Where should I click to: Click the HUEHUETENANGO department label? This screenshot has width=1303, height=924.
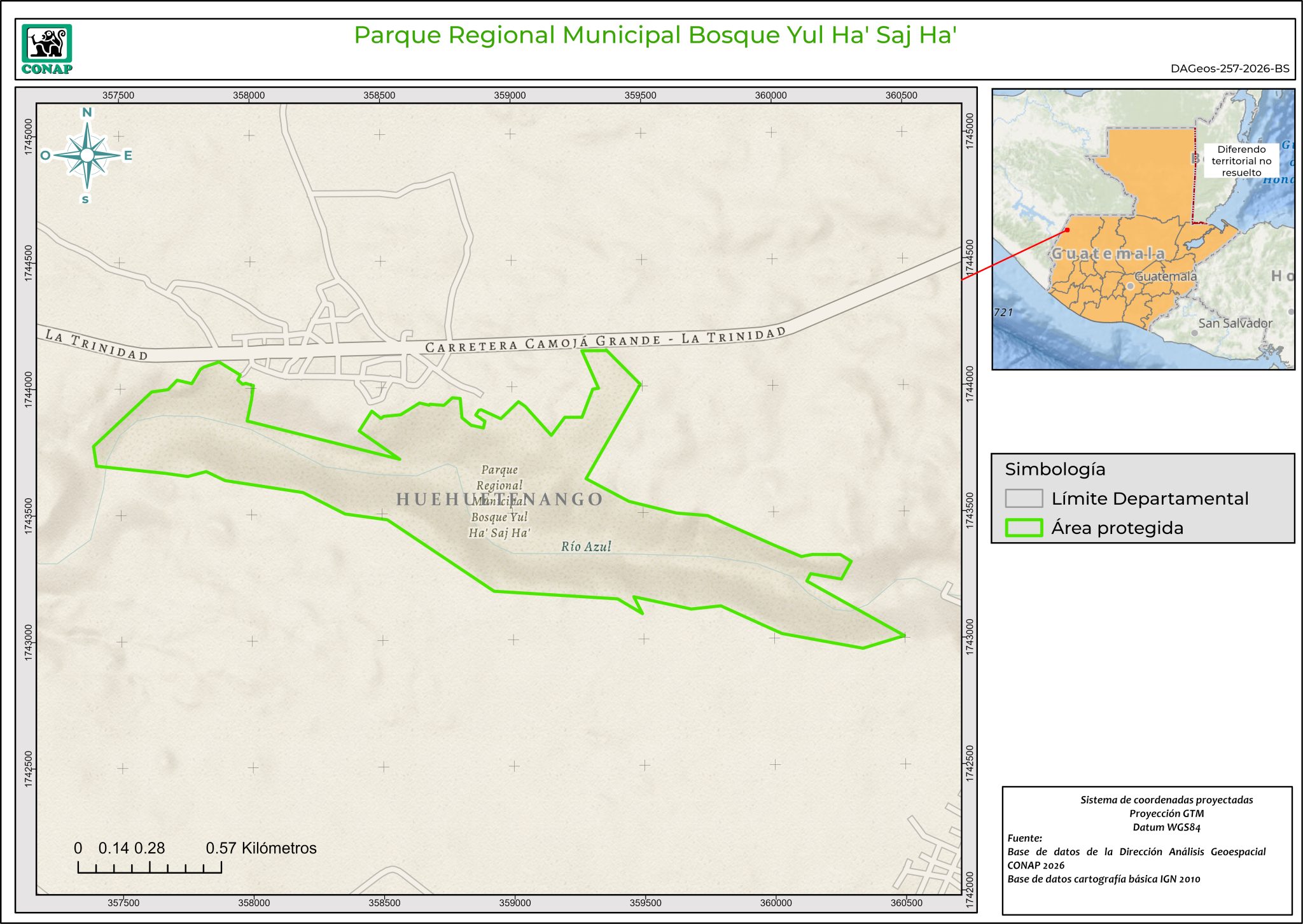(x=499, y=499)
